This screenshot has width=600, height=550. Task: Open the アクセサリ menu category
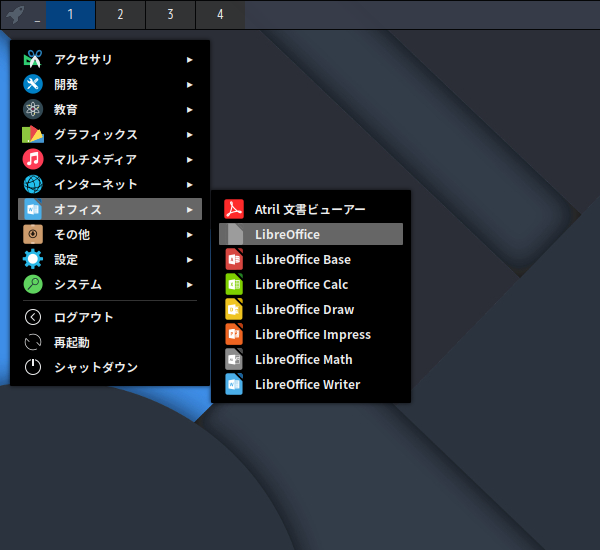(110, 60)
